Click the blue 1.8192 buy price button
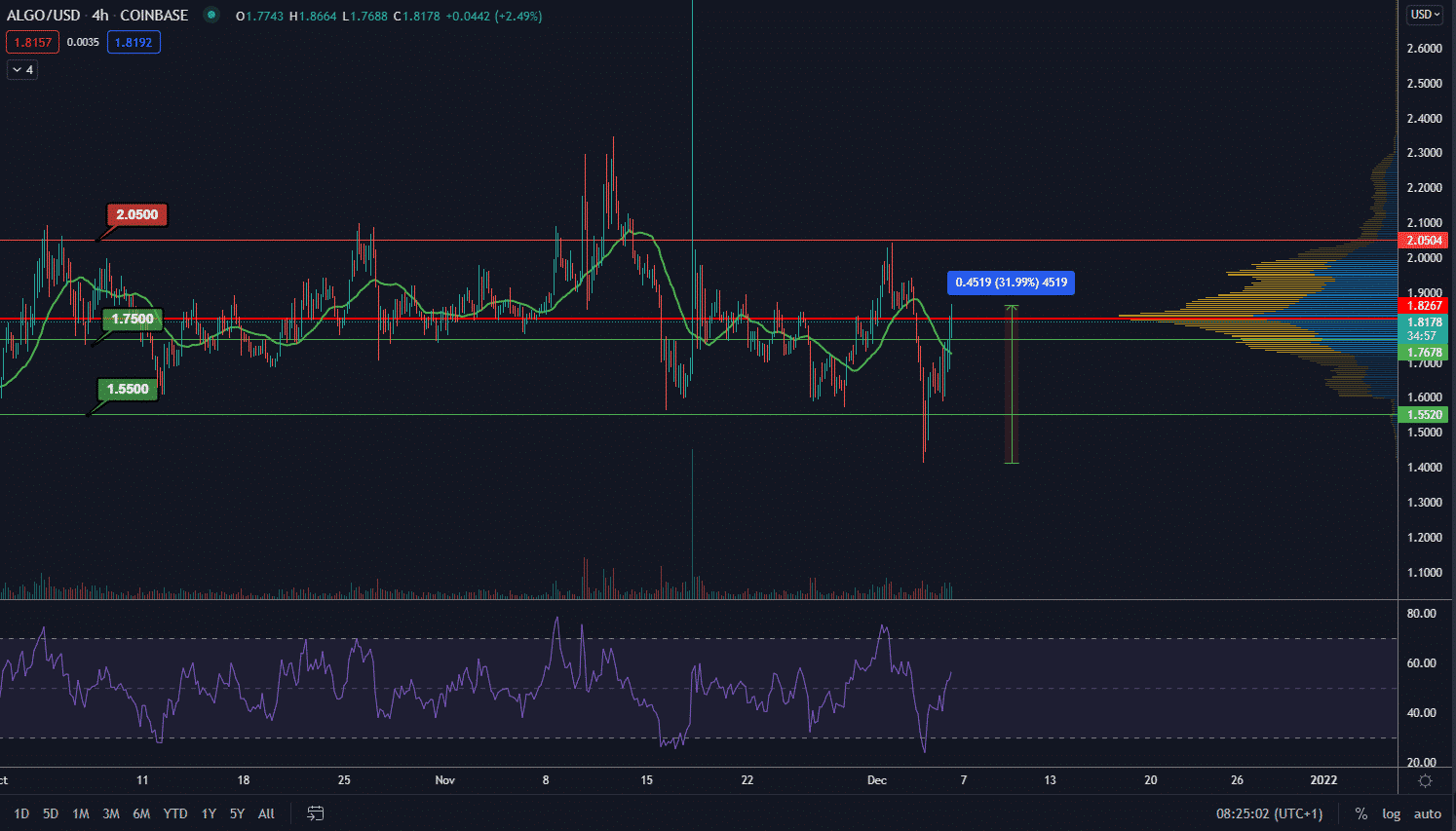This screenshot has height=831, width=1456. point(134,42)
